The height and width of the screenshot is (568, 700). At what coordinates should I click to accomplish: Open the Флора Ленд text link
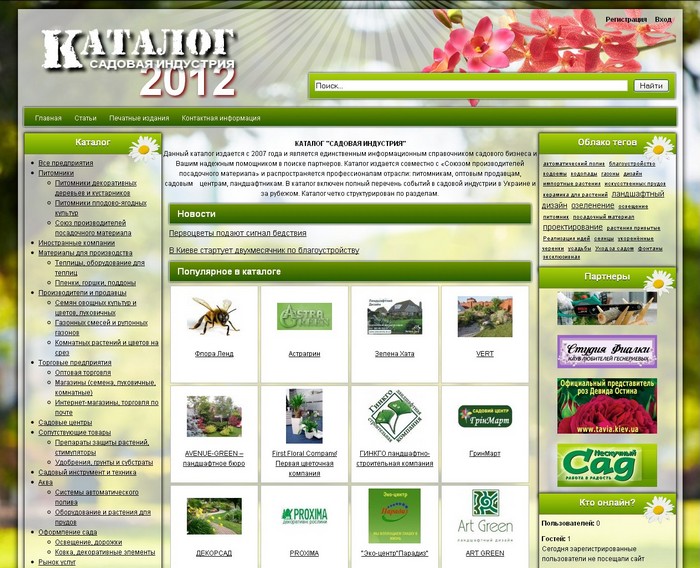pyautogui.click(x=214, y=354)
